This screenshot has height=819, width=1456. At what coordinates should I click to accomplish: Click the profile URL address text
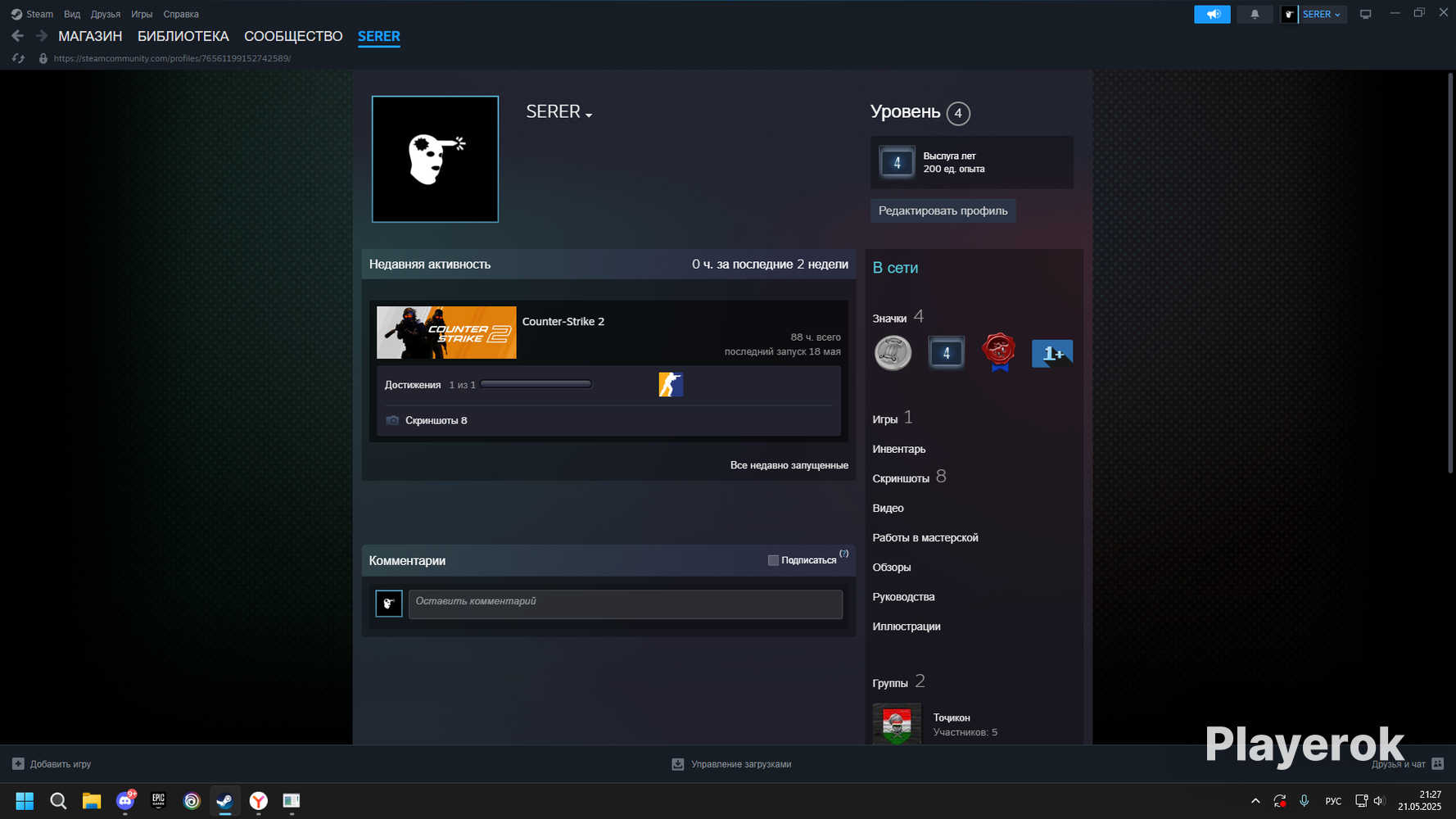[x=172, y=58]
